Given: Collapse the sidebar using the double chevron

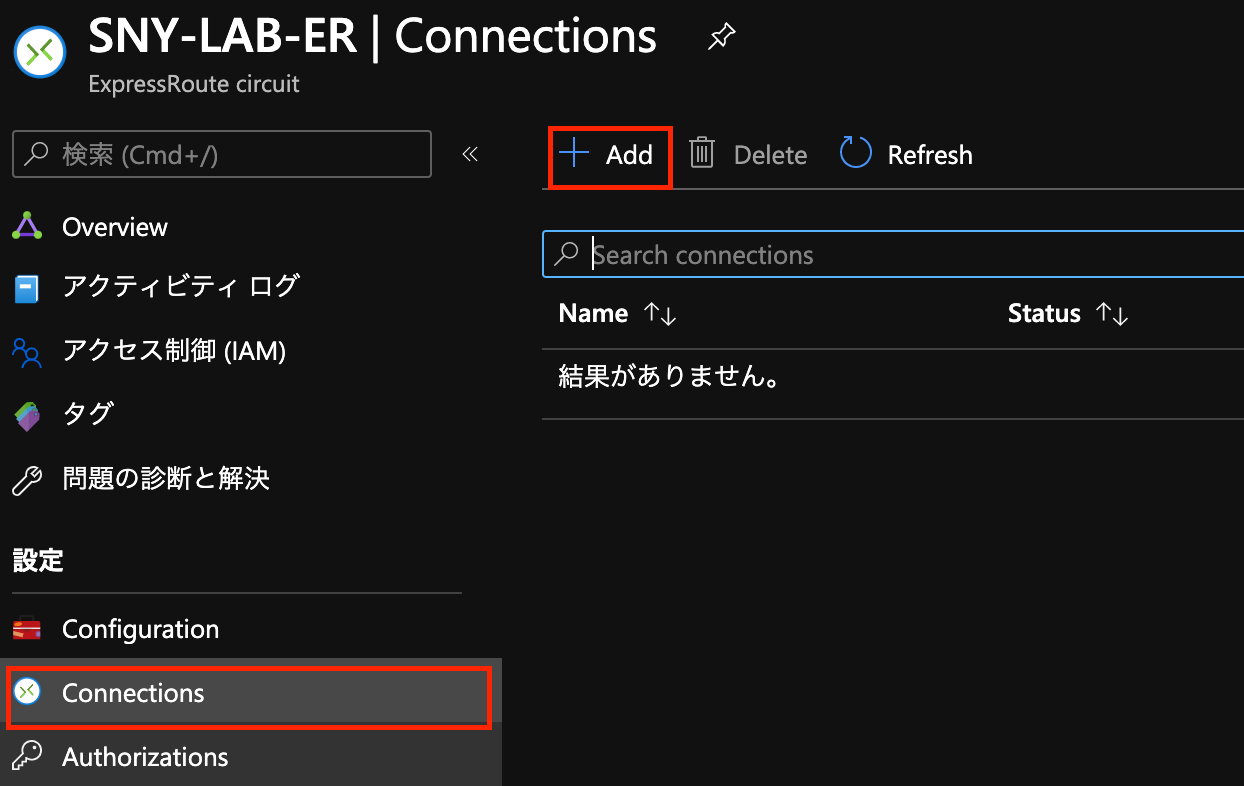Looking at the screenshot, I should click(470, 154).
